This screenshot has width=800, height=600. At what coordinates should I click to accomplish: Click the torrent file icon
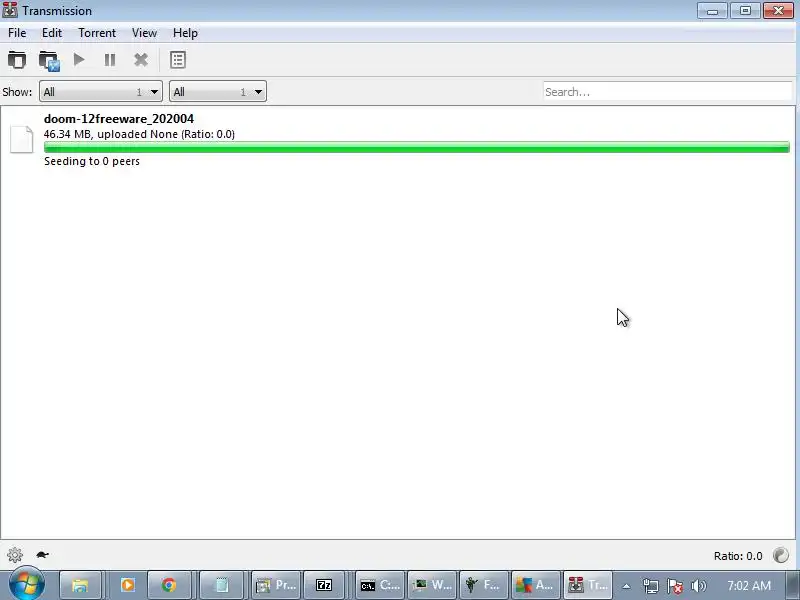[22, 139]
